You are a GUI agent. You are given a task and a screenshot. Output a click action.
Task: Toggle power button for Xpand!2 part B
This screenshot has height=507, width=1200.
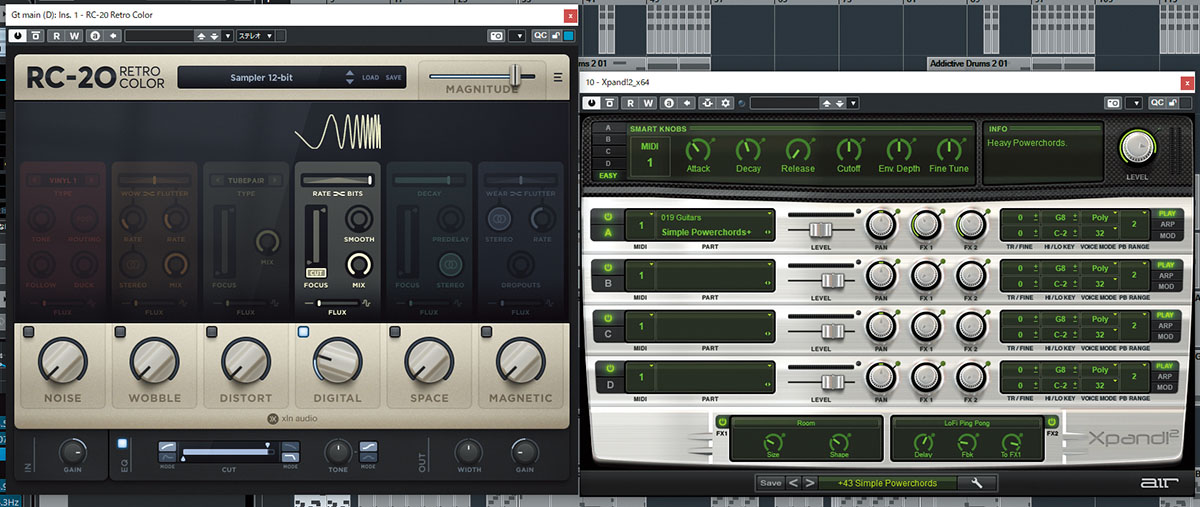point(607,267)
